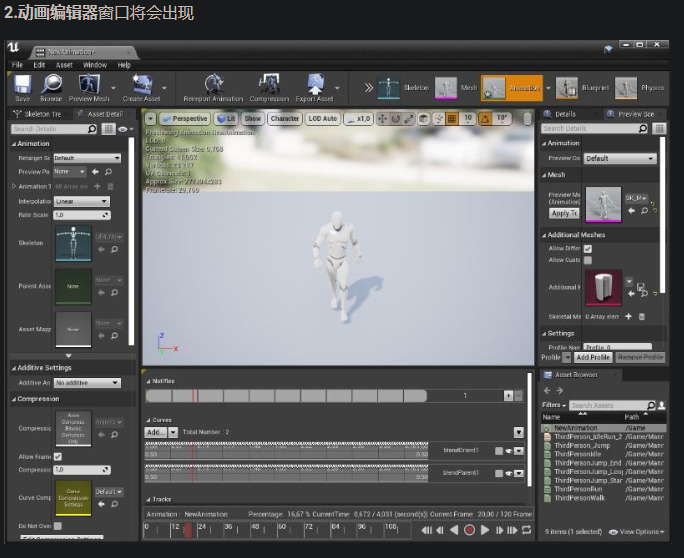Collapse the Additive Settings section
The width and height of the screenshot is (684, 558).
[x=14, y=368]
